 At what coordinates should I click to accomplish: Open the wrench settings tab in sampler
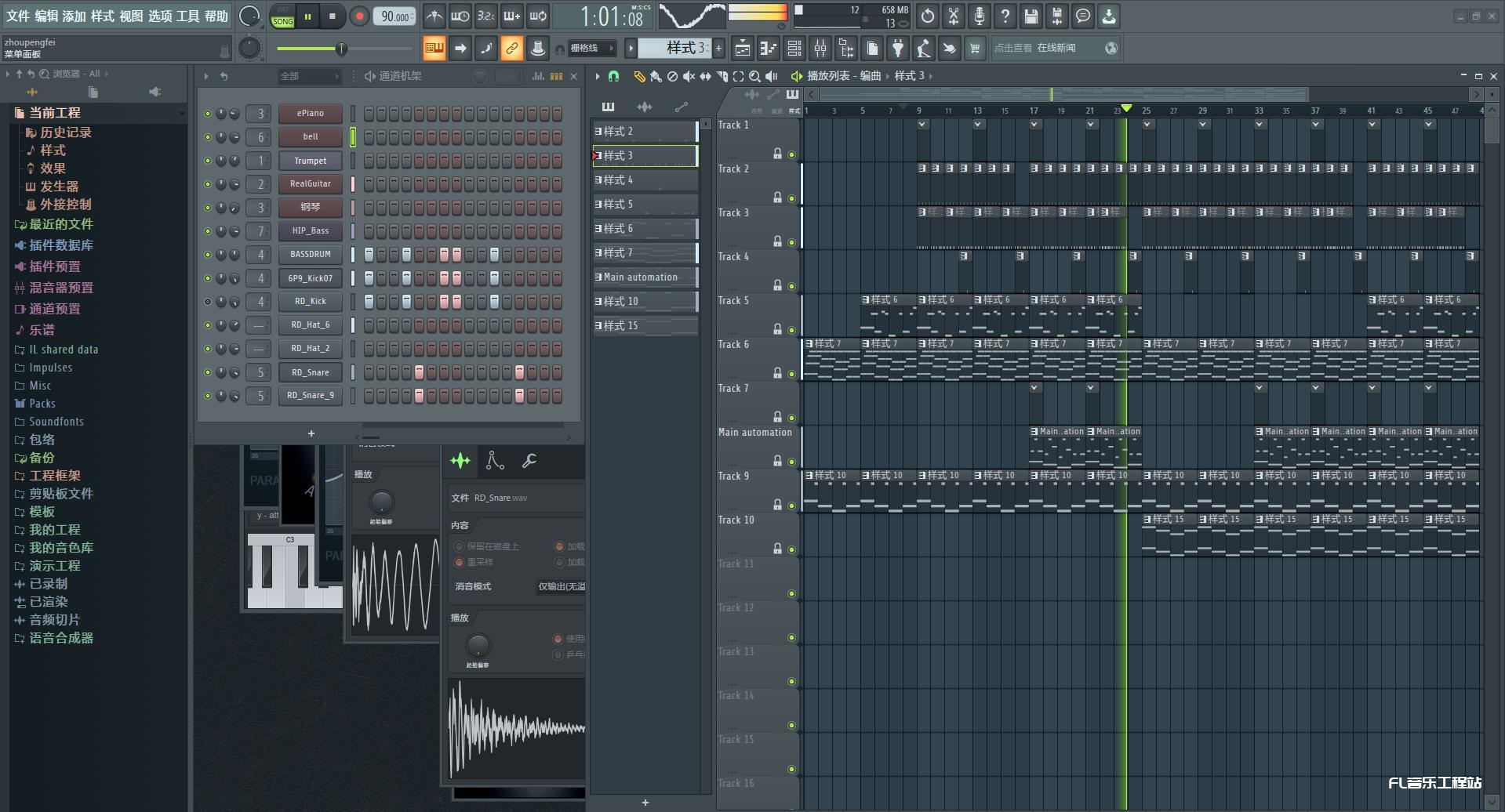(529, 461)
